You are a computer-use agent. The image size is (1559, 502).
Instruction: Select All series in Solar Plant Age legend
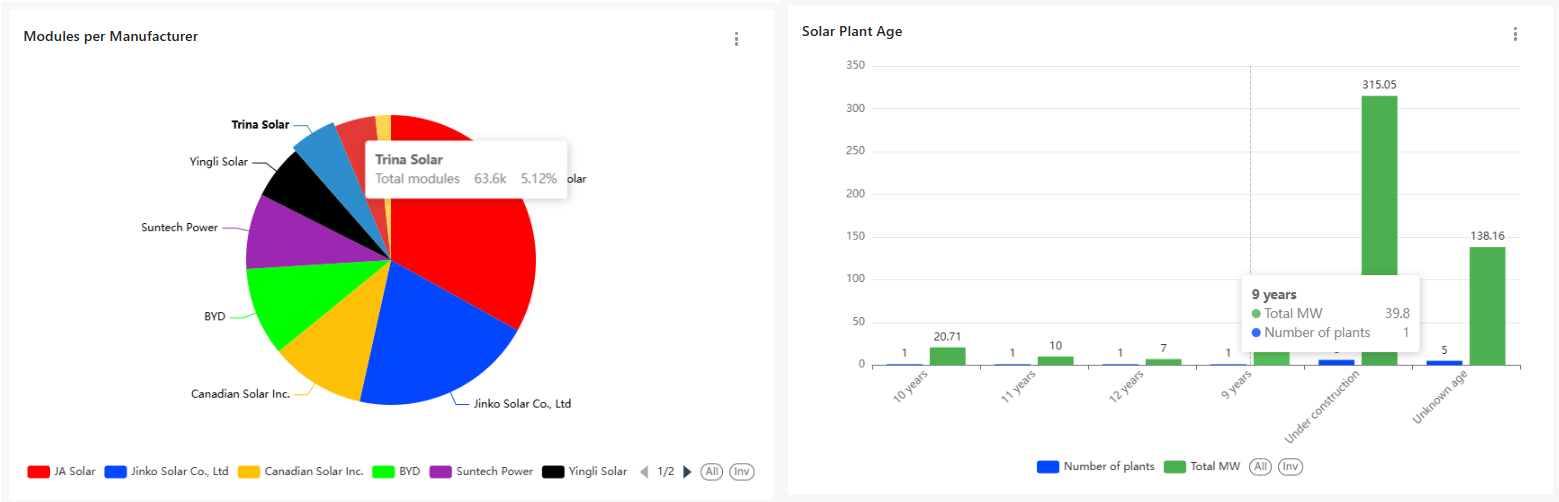tap(1260, 466)
